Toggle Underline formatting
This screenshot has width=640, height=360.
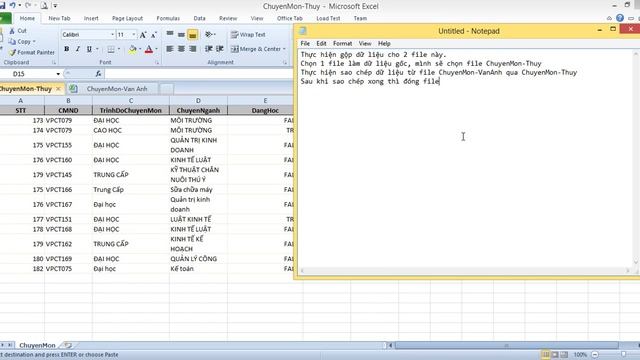click(89, 49)
